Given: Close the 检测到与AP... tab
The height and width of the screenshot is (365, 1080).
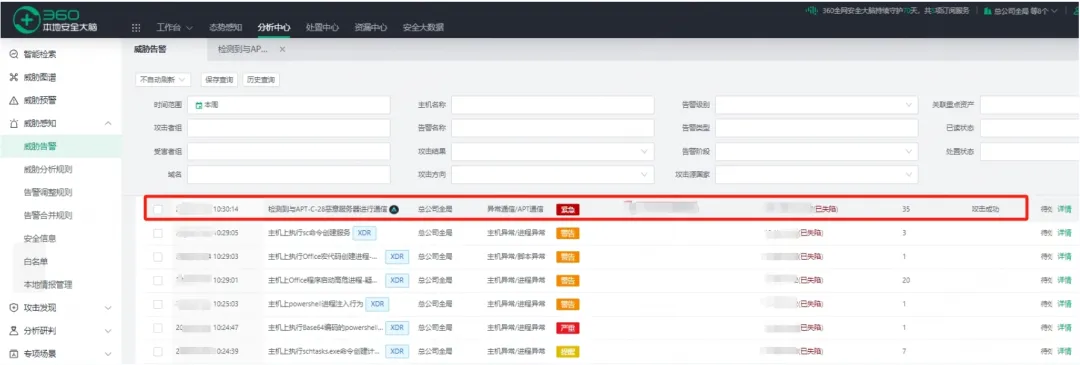Looking at the screenshot, I should point(282,50).
